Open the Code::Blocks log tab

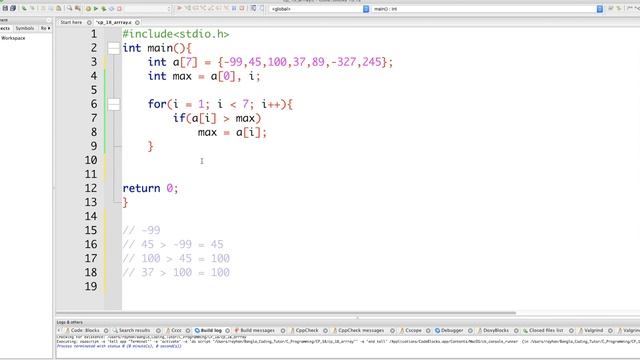coord(85,330)
